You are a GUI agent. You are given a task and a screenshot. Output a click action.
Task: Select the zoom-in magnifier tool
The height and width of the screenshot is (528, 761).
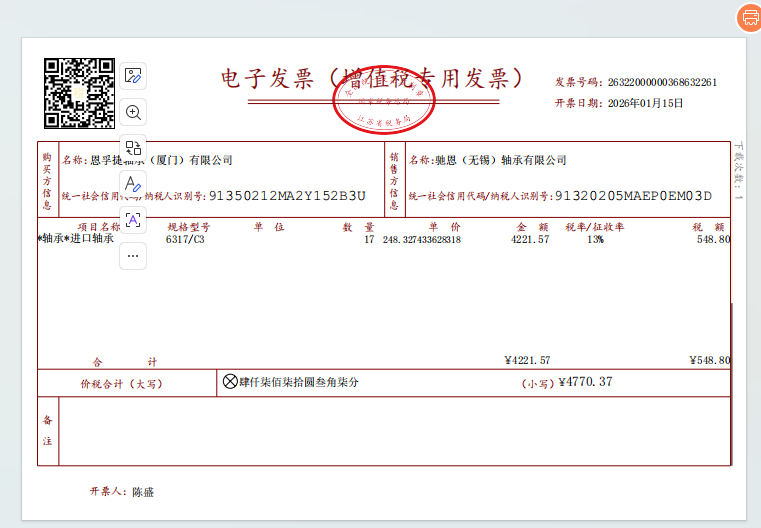click(x=133, y=112)
